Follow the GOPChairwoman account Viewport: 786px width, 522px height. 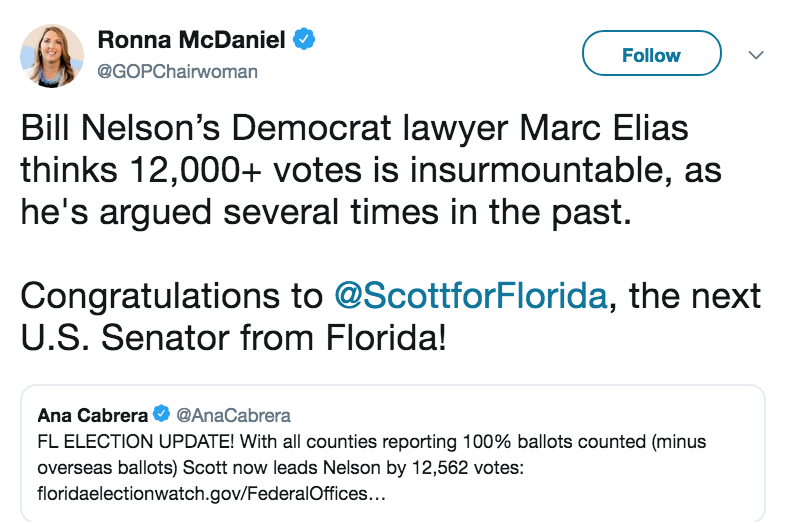pyautogui.click(x=652, y=53)
